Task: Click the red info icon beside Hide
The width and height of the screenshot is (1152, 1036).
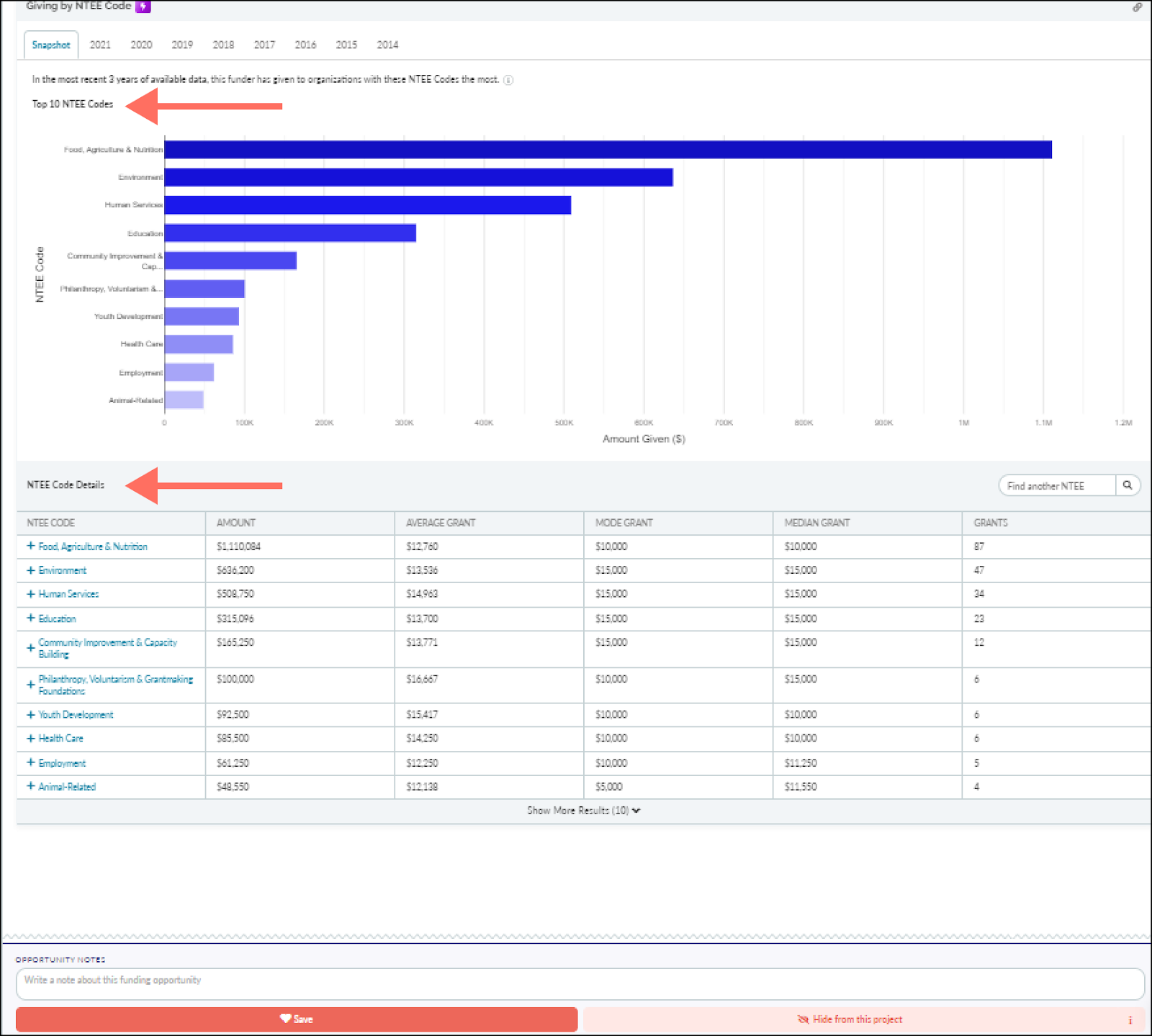Action: (1130, 1019)
